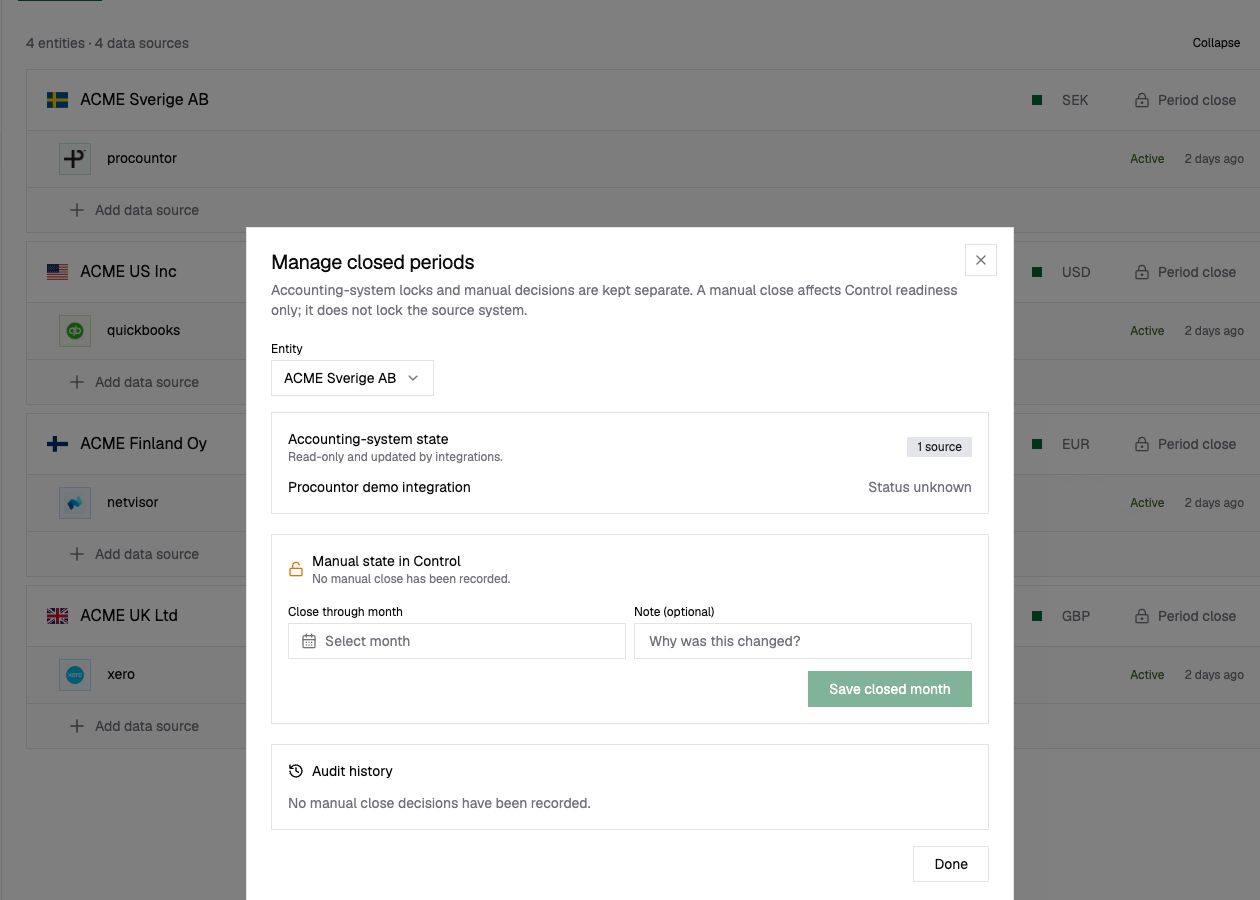Screen dimensions: 1260x900
Task: Click the Done button
Action: click(950, 864)
